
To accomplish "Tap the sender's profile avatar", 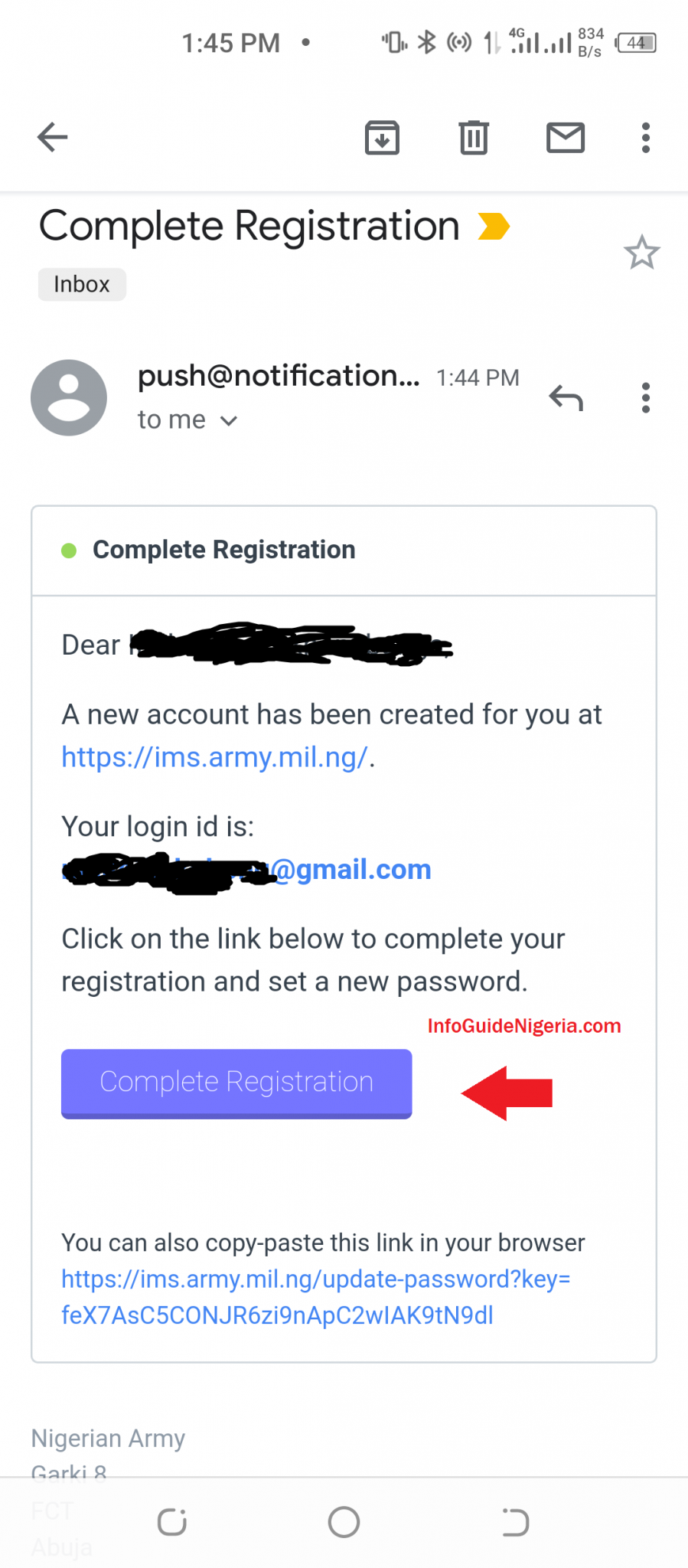I will tap(68, 397).
